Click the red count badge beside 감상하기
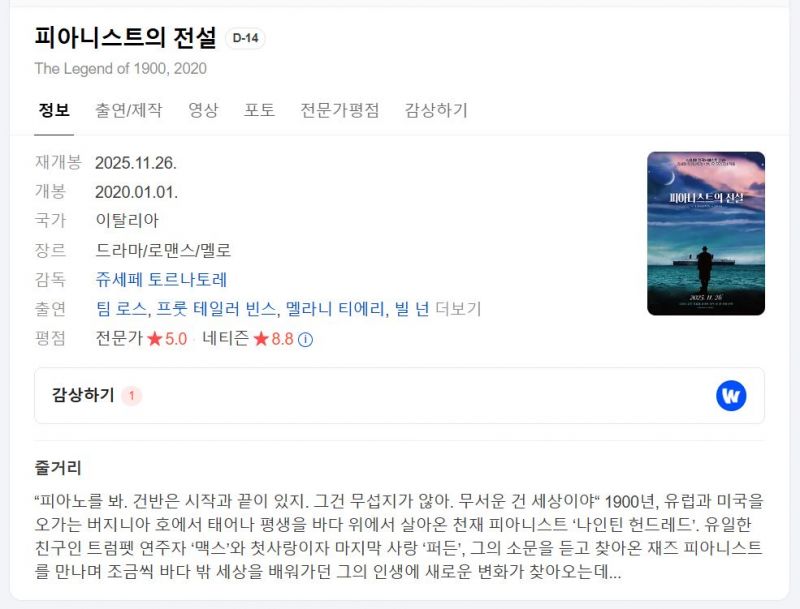Viewport: 800px width, 609px height. pyautogui.click(x=132, y=395)
